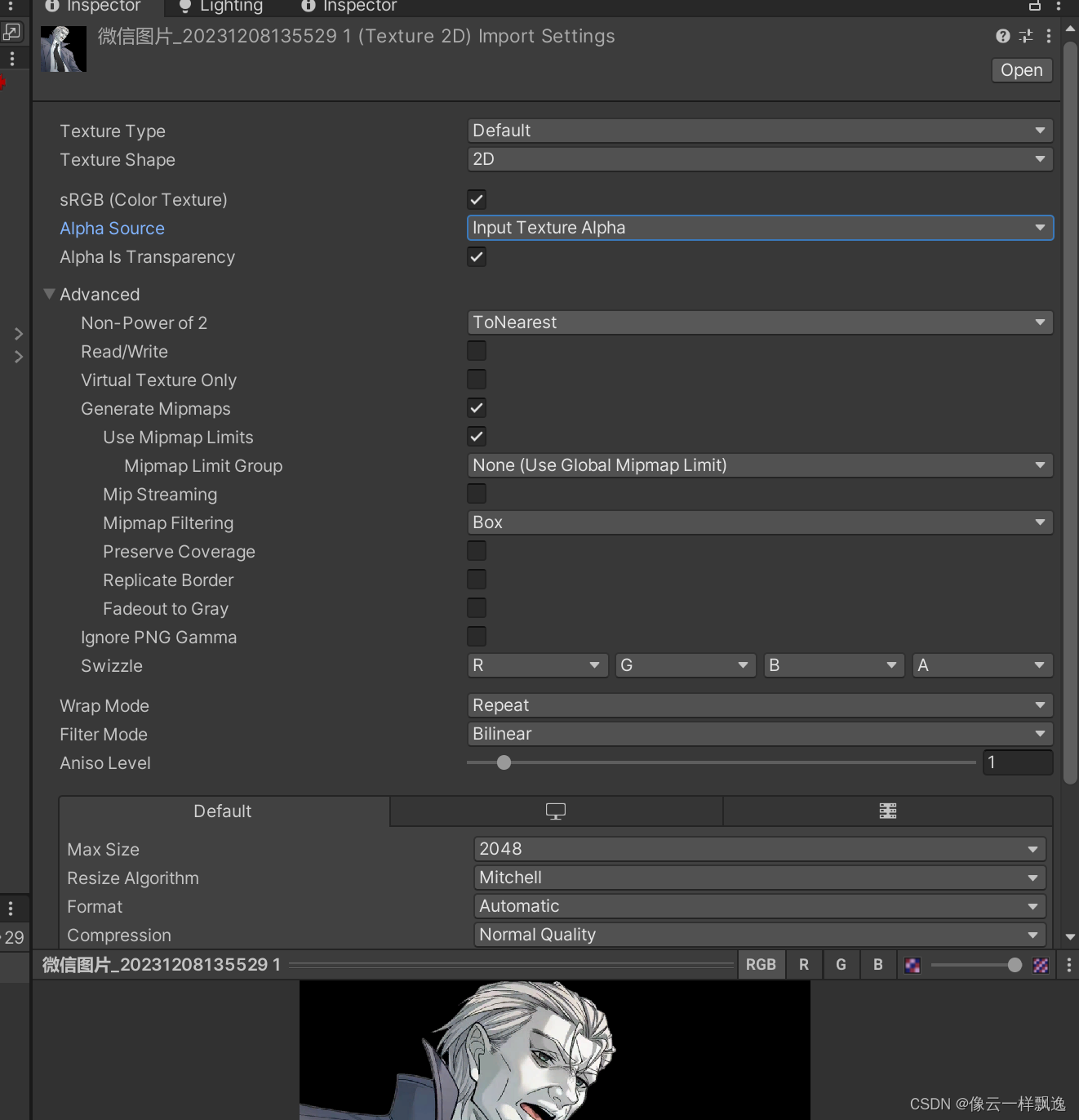1079x1120 pixels.
Task: Open the import settings kebab menu
Action: (x=1048, y=36)
